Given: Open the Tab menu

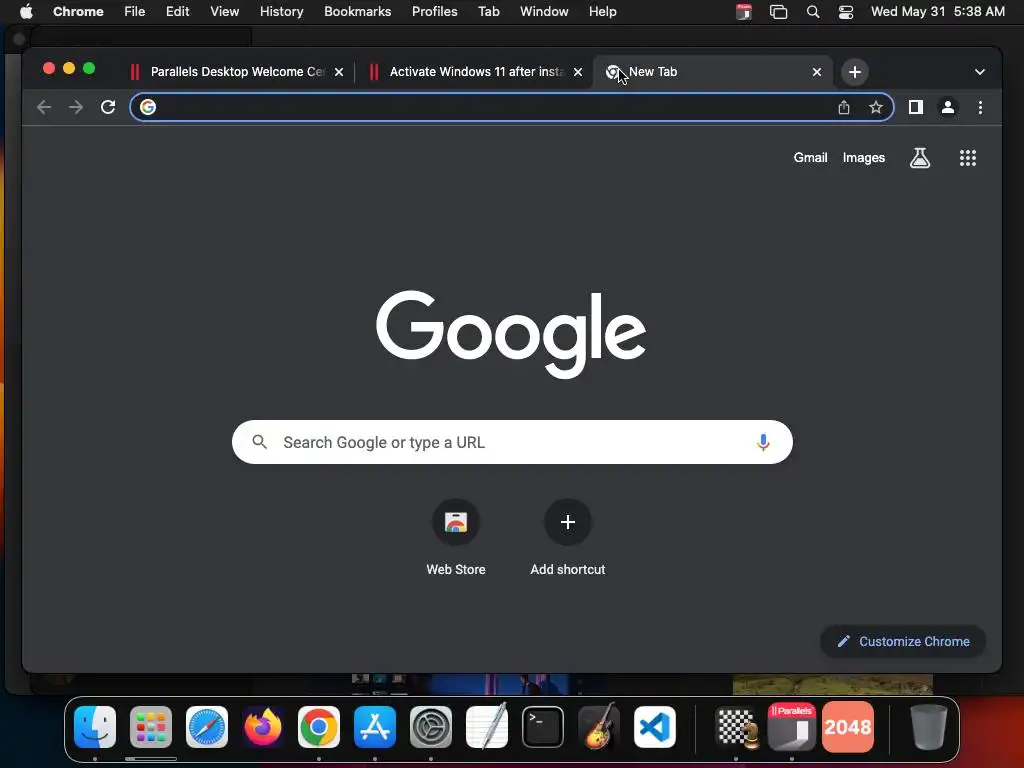Looking at the screenshot, I should (488, 11).
